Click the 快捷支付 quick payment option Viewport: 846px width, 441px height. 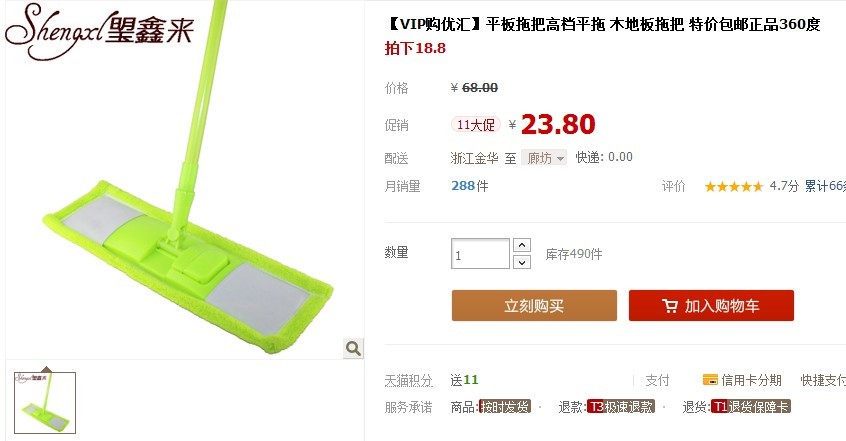pyautogui.click(x=823, y=380)
